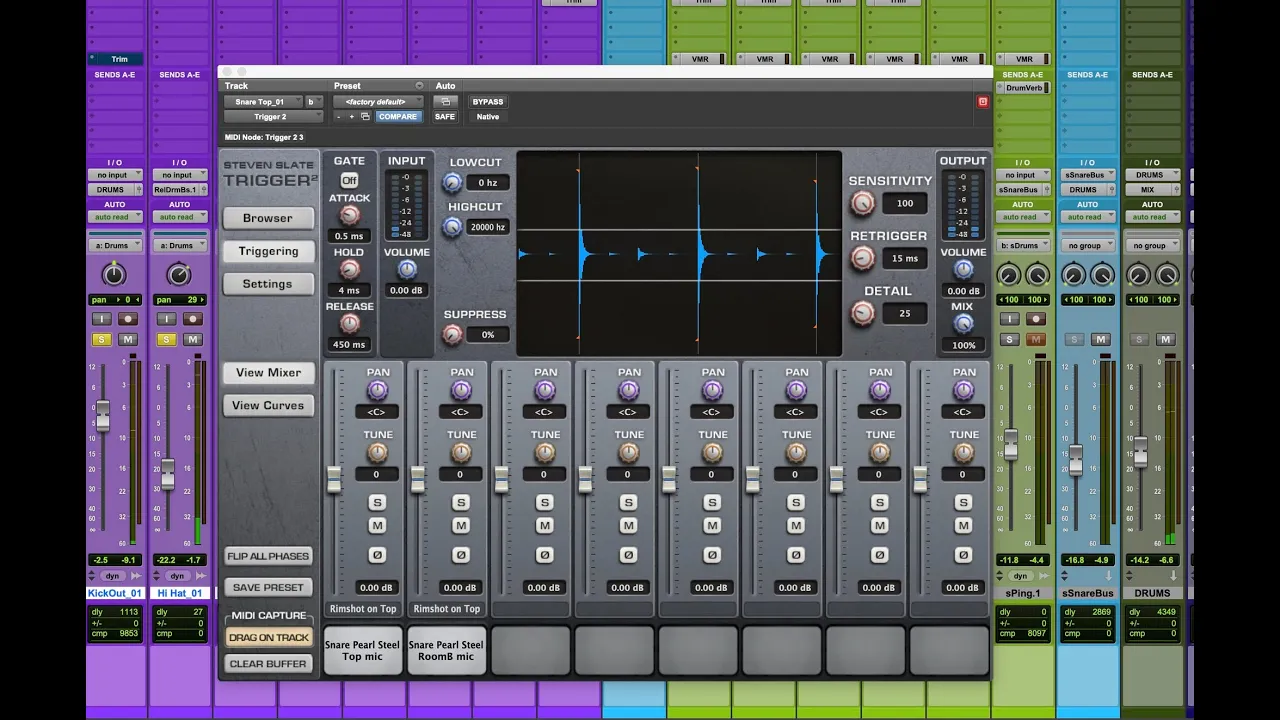Click the Auto enable plugin automation icon

coord(445,102)
